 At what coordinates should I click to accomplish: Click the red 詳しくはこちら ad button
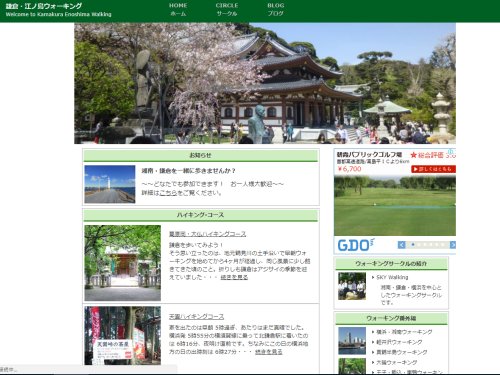pyautogui.click(x=433, y=169)
